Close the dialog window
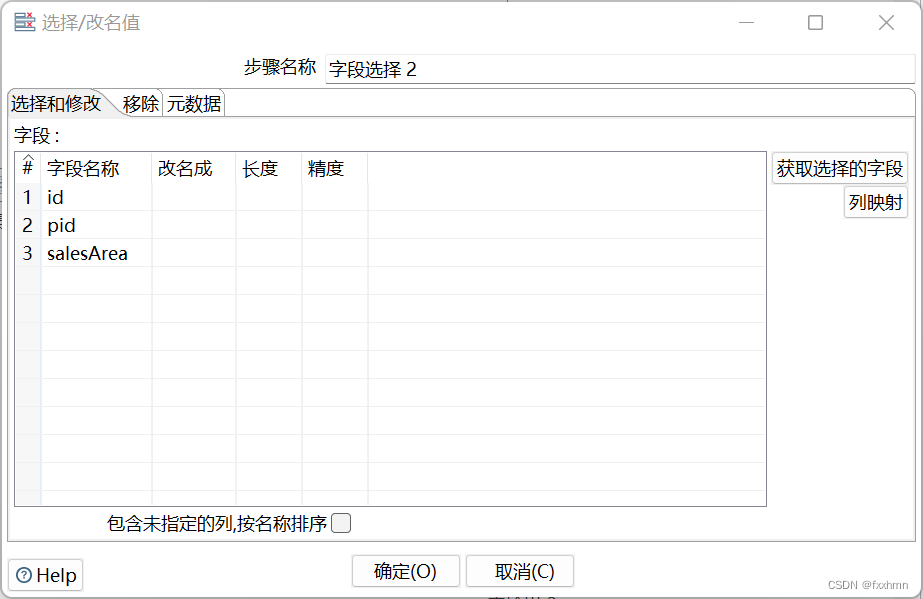This screenshot has width=923, height=599. pyautogui.click(x=886, y=22)
